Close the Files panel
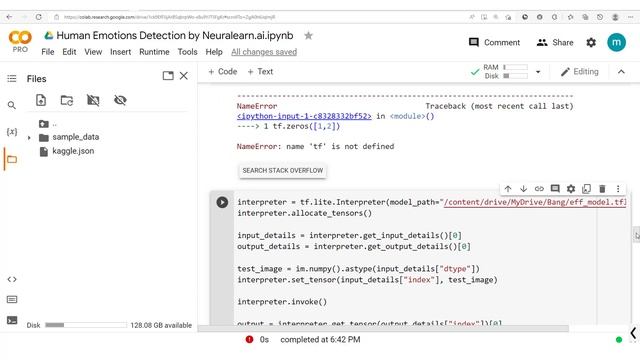 point(184,76)
